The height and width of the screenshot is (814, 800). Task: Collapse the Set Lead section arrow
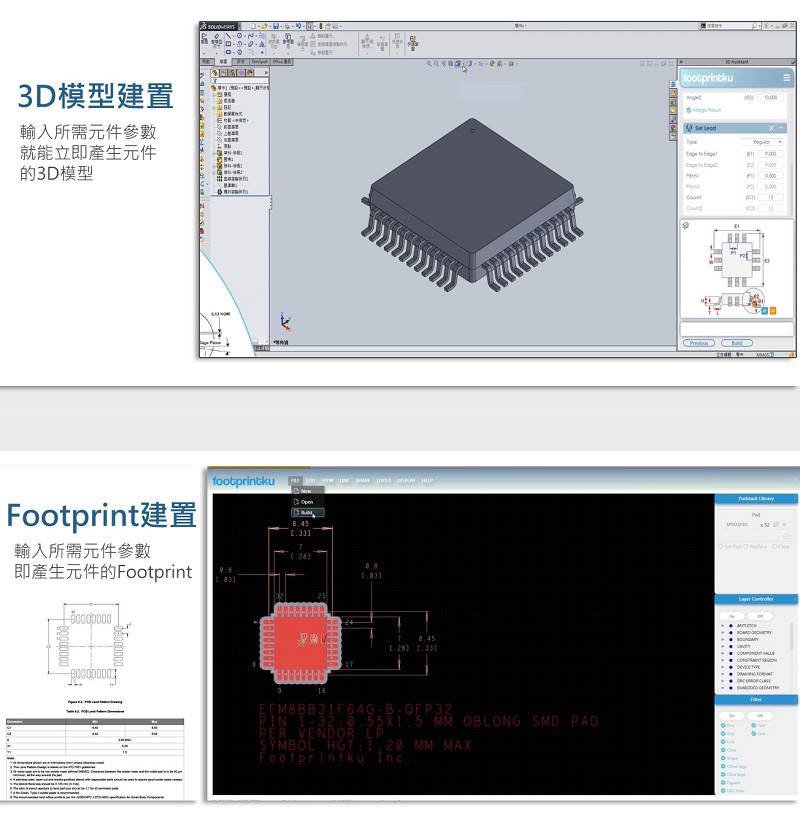[780, 128]
